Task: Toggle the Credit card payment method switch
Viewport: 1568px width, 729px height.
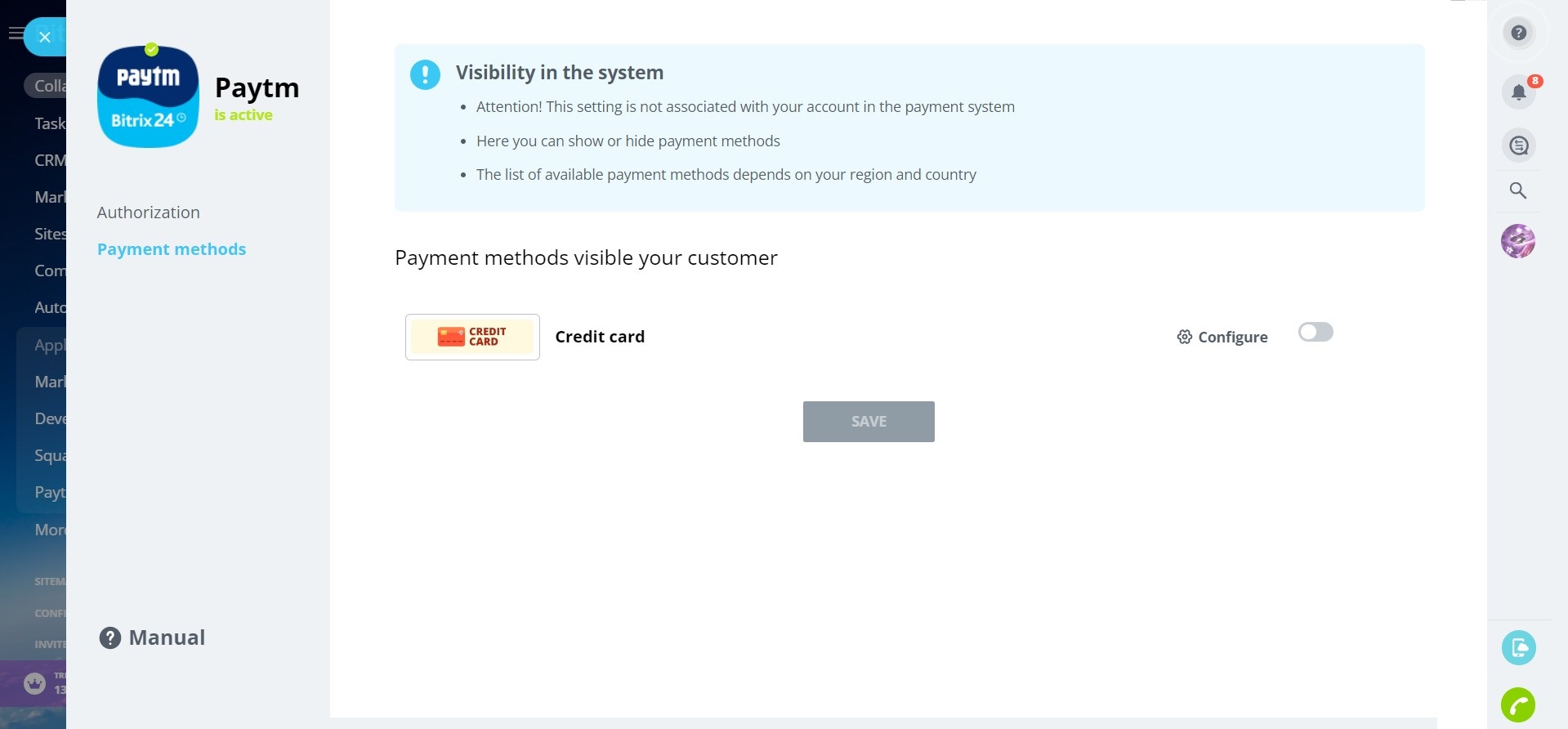Action: point(1315,332)
